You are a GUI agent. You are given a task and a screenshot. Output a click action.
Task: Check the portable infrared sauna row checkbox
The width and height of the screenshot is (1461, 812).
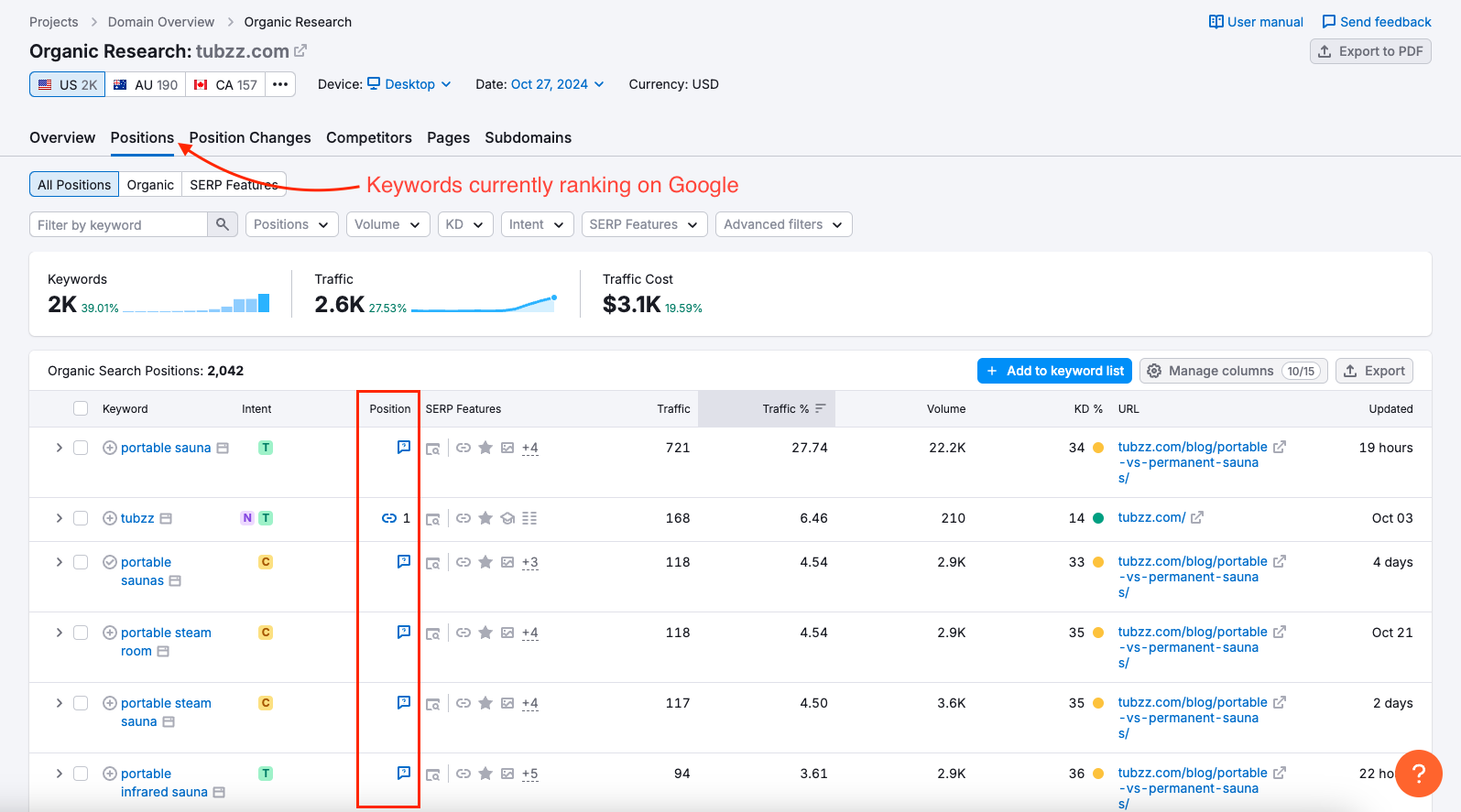81,774
